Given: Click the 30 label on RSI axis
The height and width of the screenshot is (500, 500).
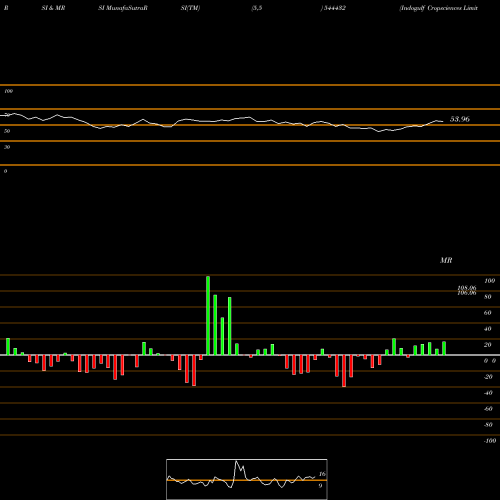Looking at the screenshot, I should [x=7, y=147].
